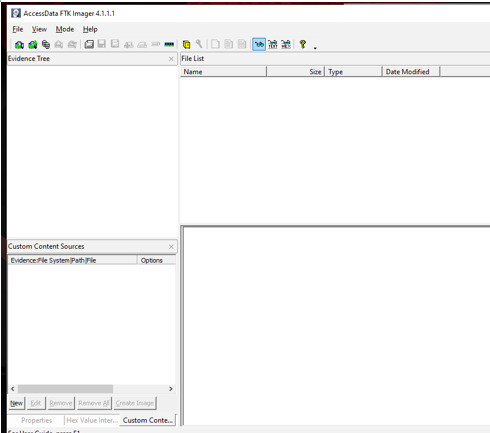Switch to the Custom Content tab
The image size is (490, 433).
click(x=148, y=420)
